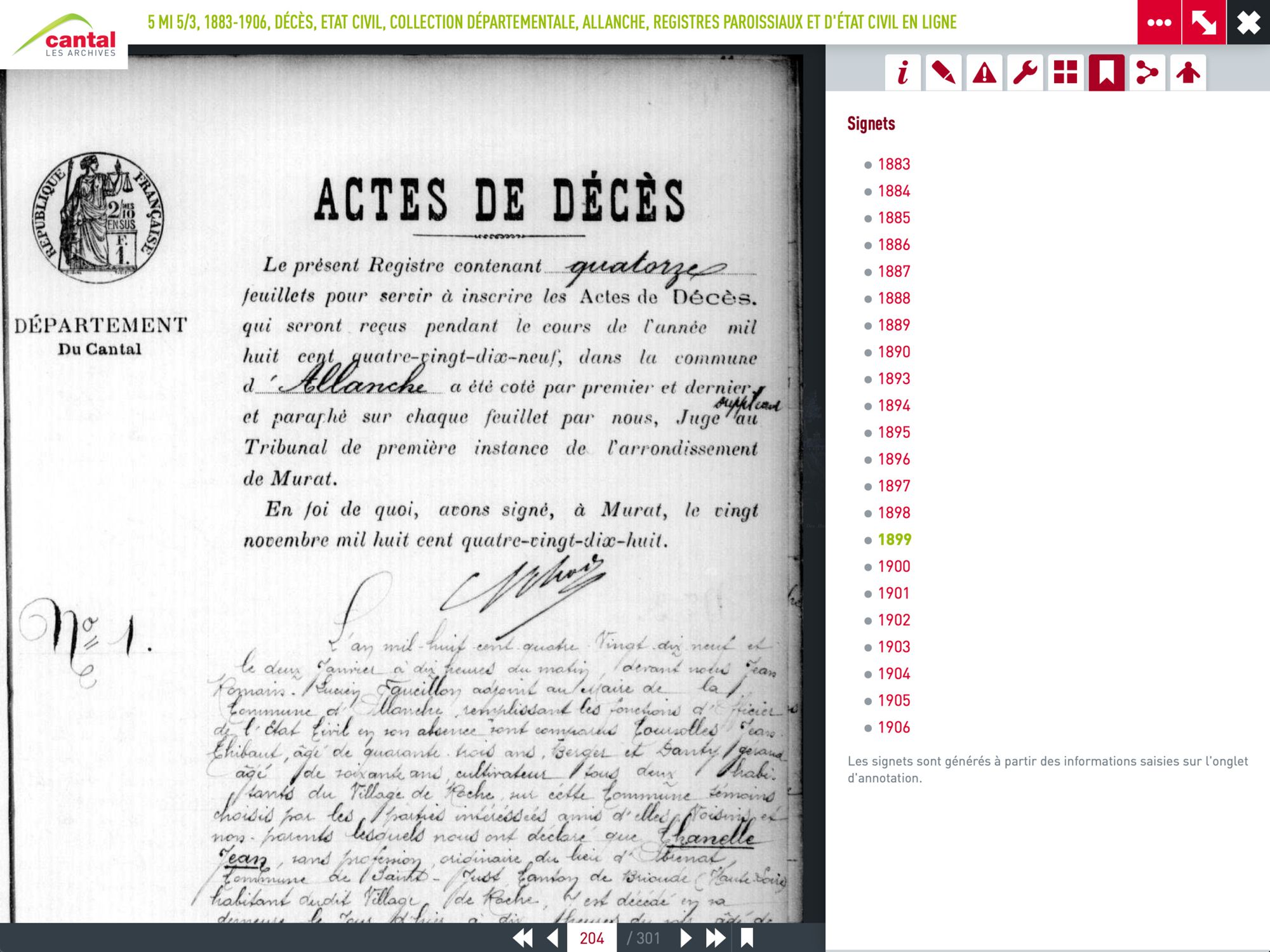Jump to the last page
This screenshot has width=1270, height=952.
pos(716,938)
